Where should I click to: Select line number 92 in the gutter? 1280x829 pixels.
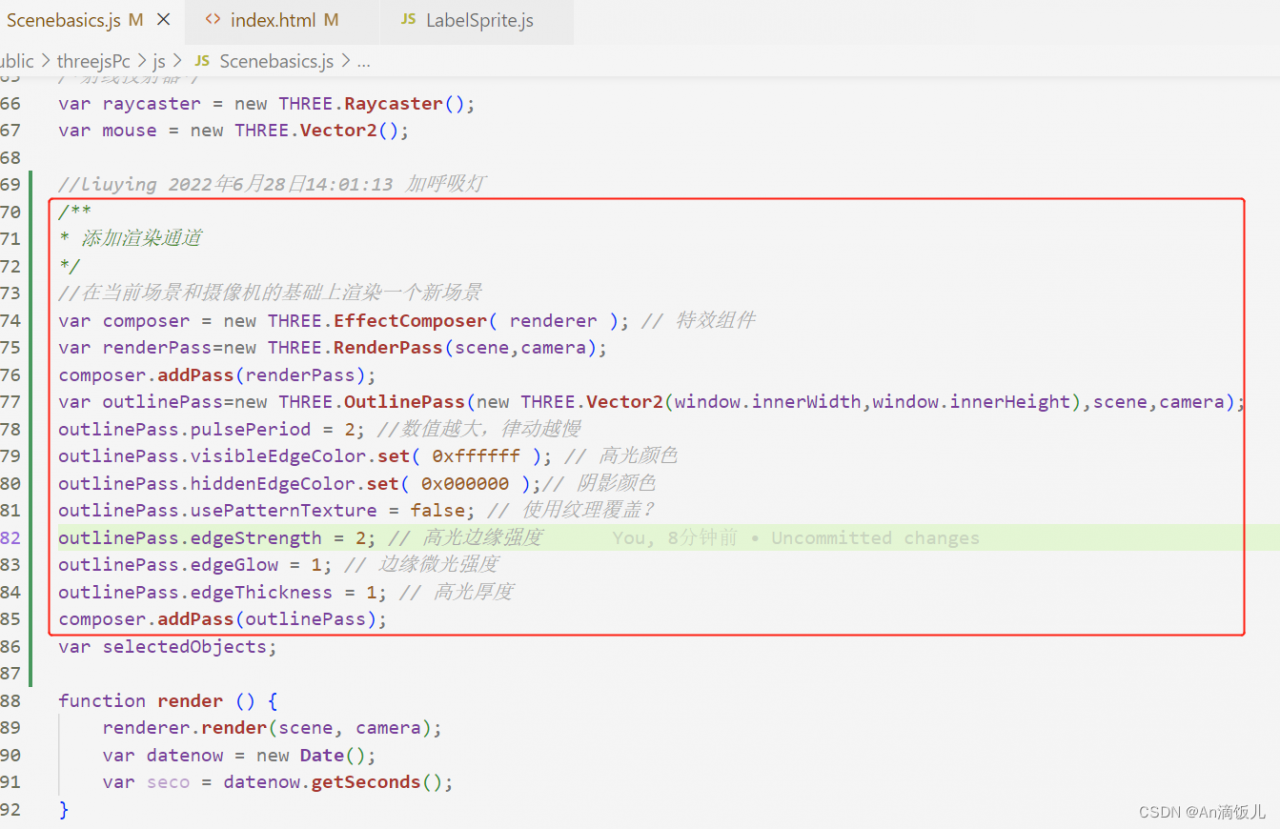pyautogui.click(x=10, y=809)
